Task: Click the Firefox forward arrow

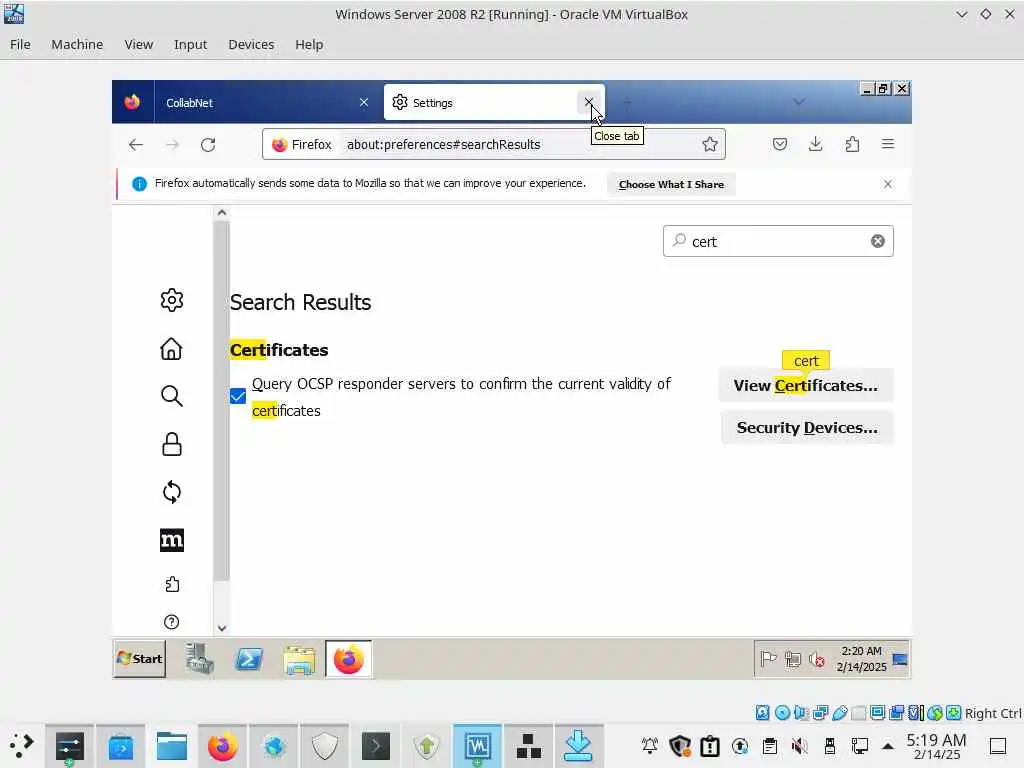Action: pyautogui.click(x=172, y=144)
